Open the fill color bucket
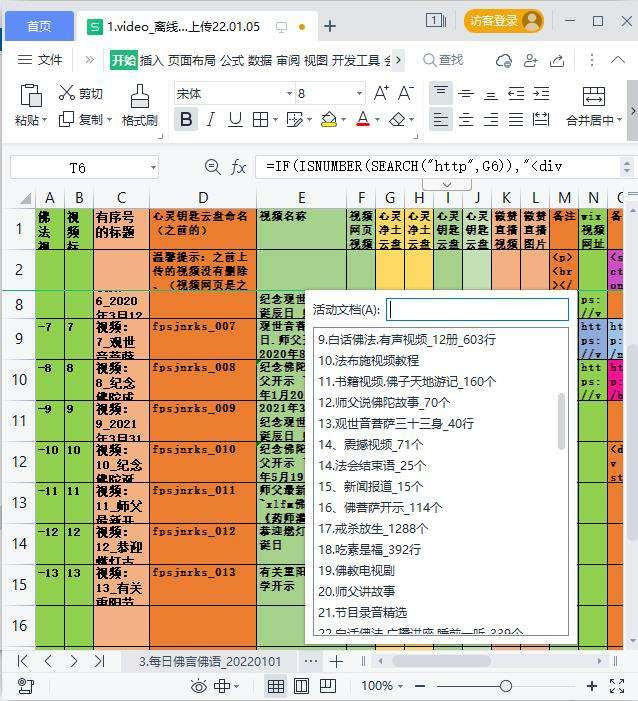638x701 pixels. [x=329, y=119]
